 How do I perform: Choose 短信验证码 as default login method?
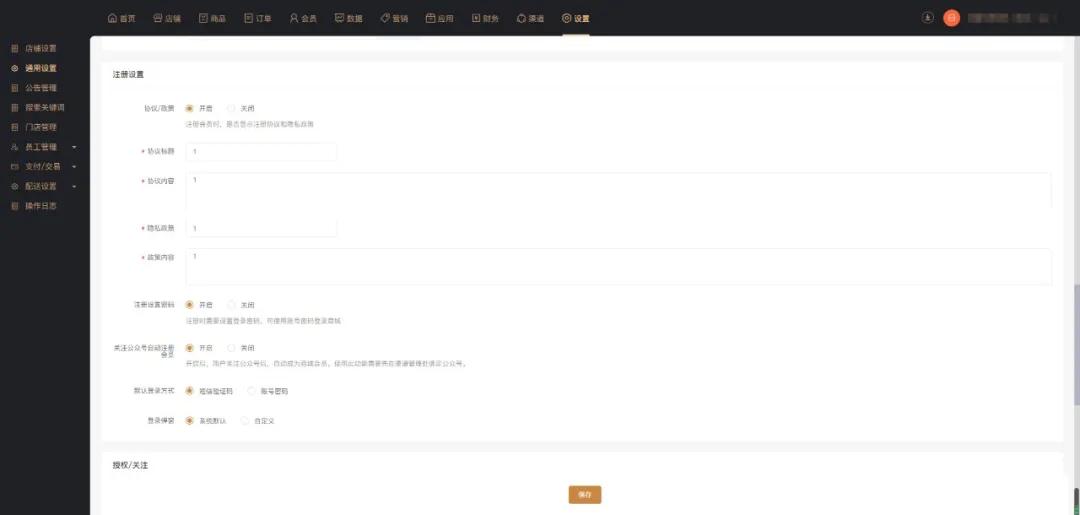pyautogui.click(x=189, y=390)
